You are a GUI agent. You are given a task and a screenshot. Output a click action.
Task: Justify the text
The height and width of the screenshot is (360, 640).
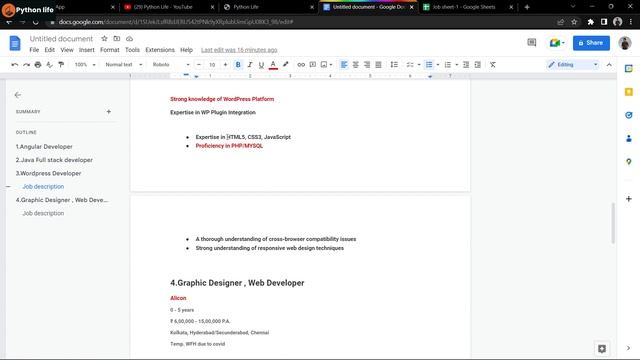(378, 64)
